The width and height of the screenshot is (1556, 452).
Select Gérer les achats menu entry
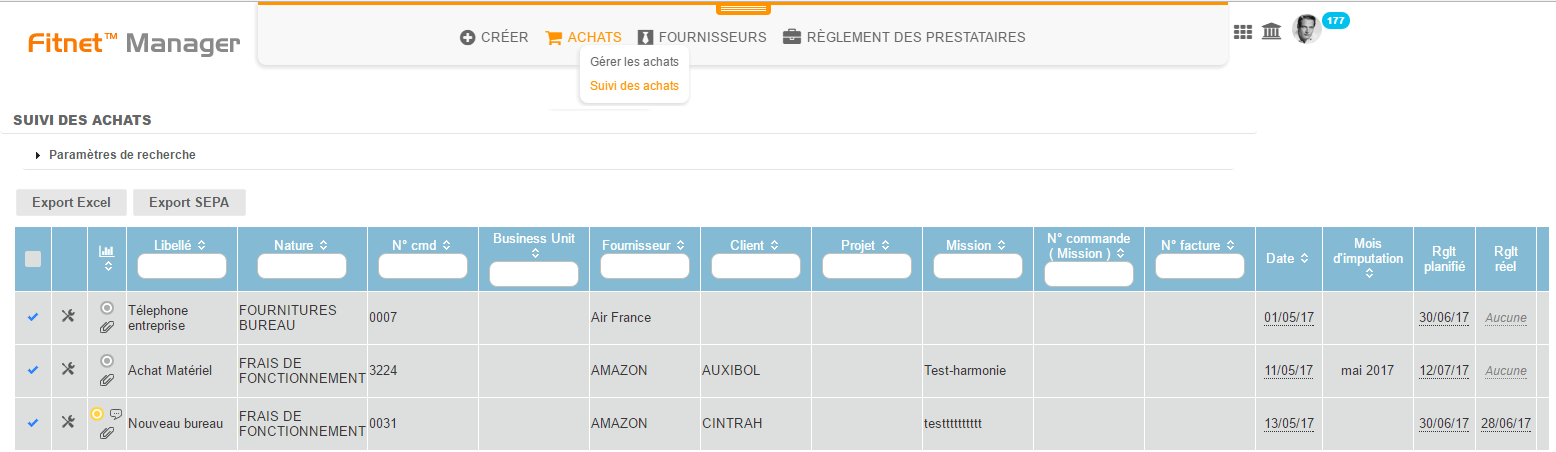tap(634, 62)
